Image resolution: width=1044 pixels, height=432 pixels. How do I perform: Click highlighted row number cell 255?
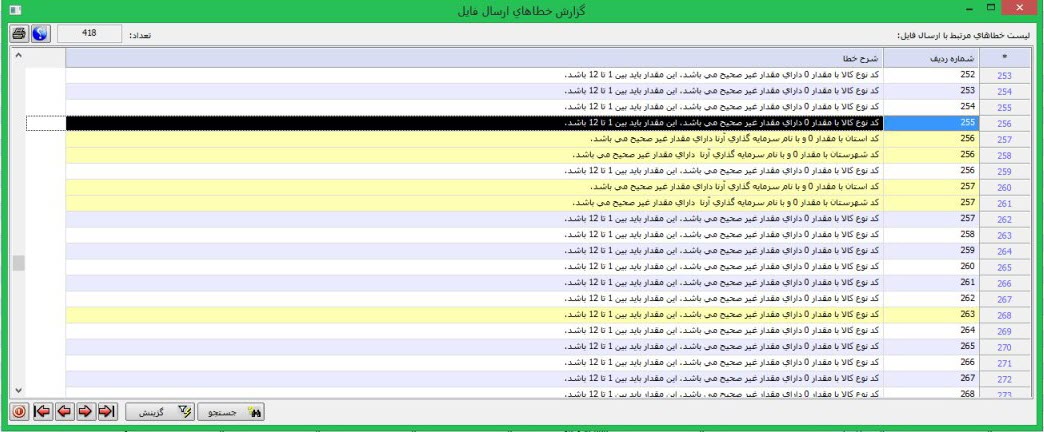(x=931, y=123)
